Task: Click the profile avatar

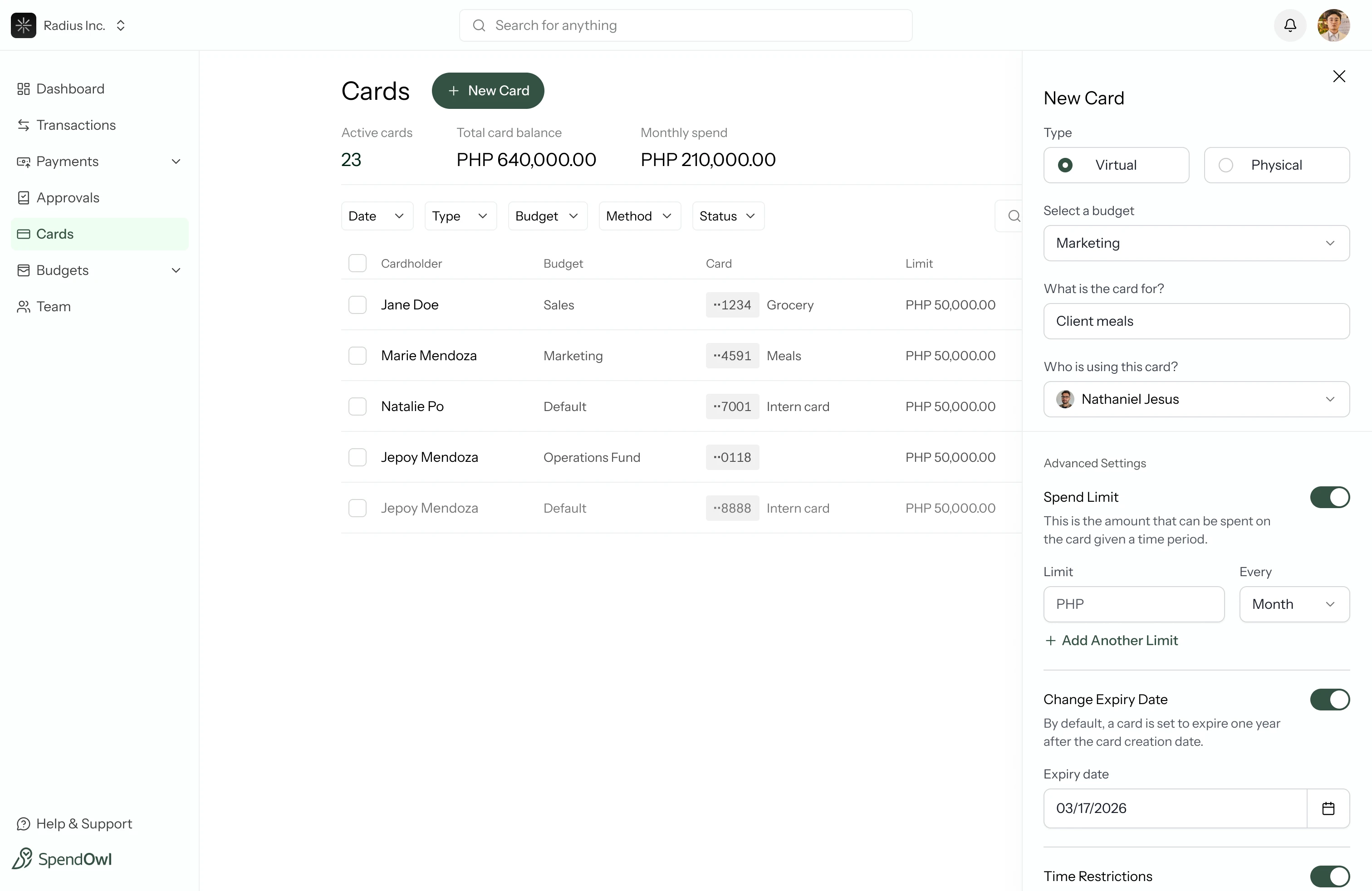Action: click(1334, 25)
